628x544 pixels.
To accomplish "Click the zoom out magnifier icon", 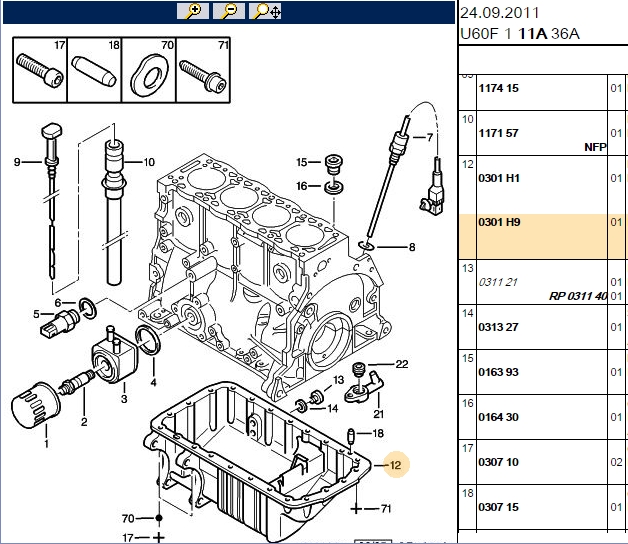I will tap(229, 11).
